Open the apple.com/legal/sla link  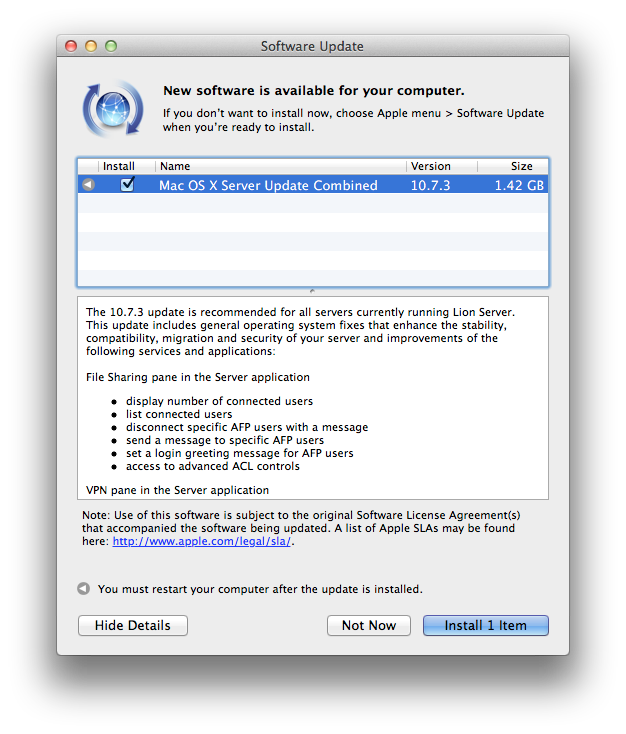[201, 541]
